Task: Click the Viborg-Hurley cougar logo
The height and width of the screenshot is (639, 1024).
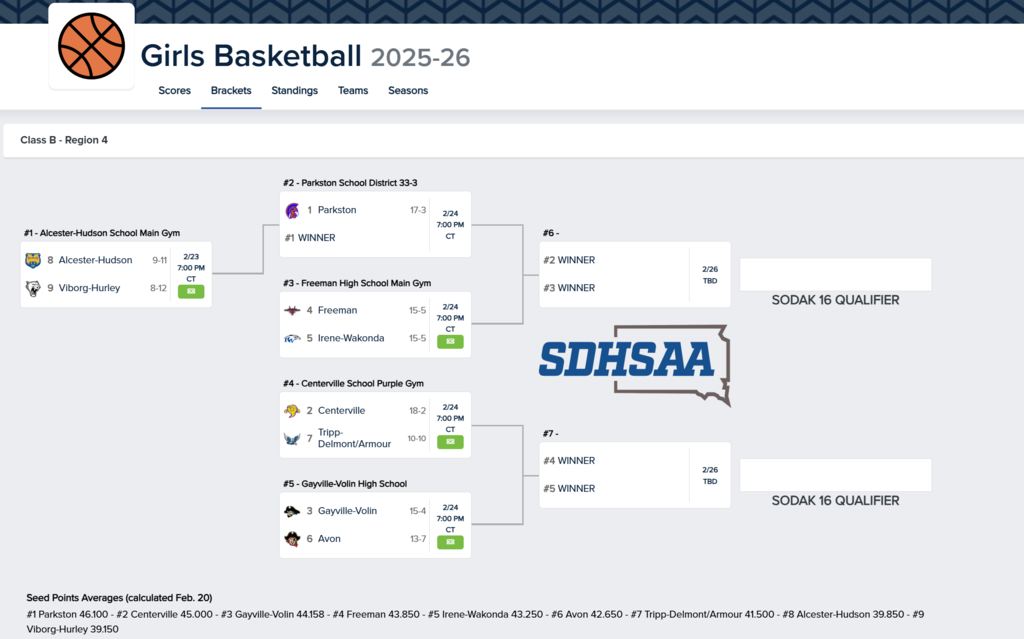Action: click(x=31, y=288)
